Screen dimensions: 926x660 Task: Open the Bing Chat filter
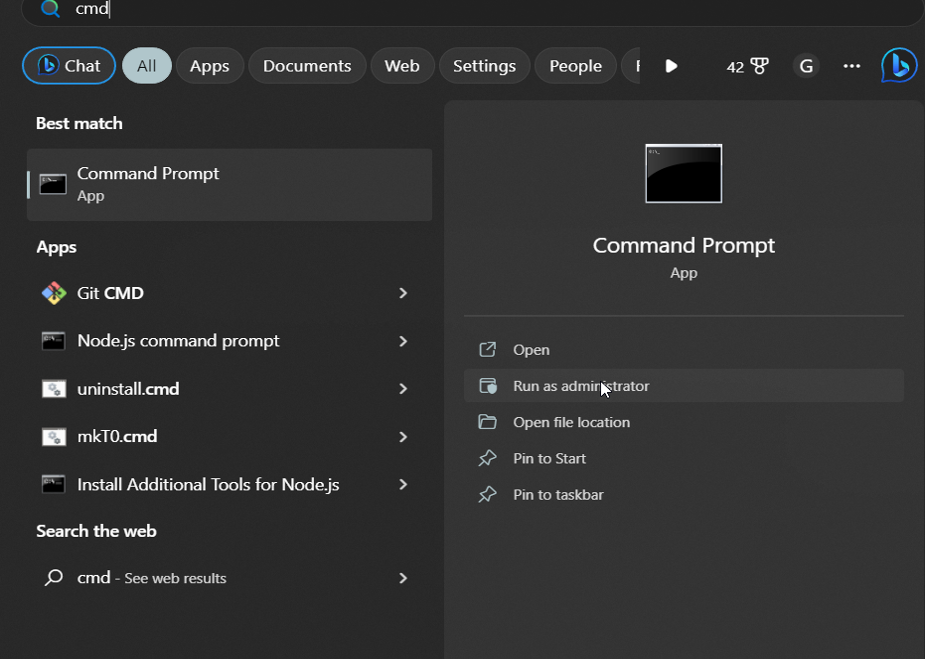pos(69,66)
